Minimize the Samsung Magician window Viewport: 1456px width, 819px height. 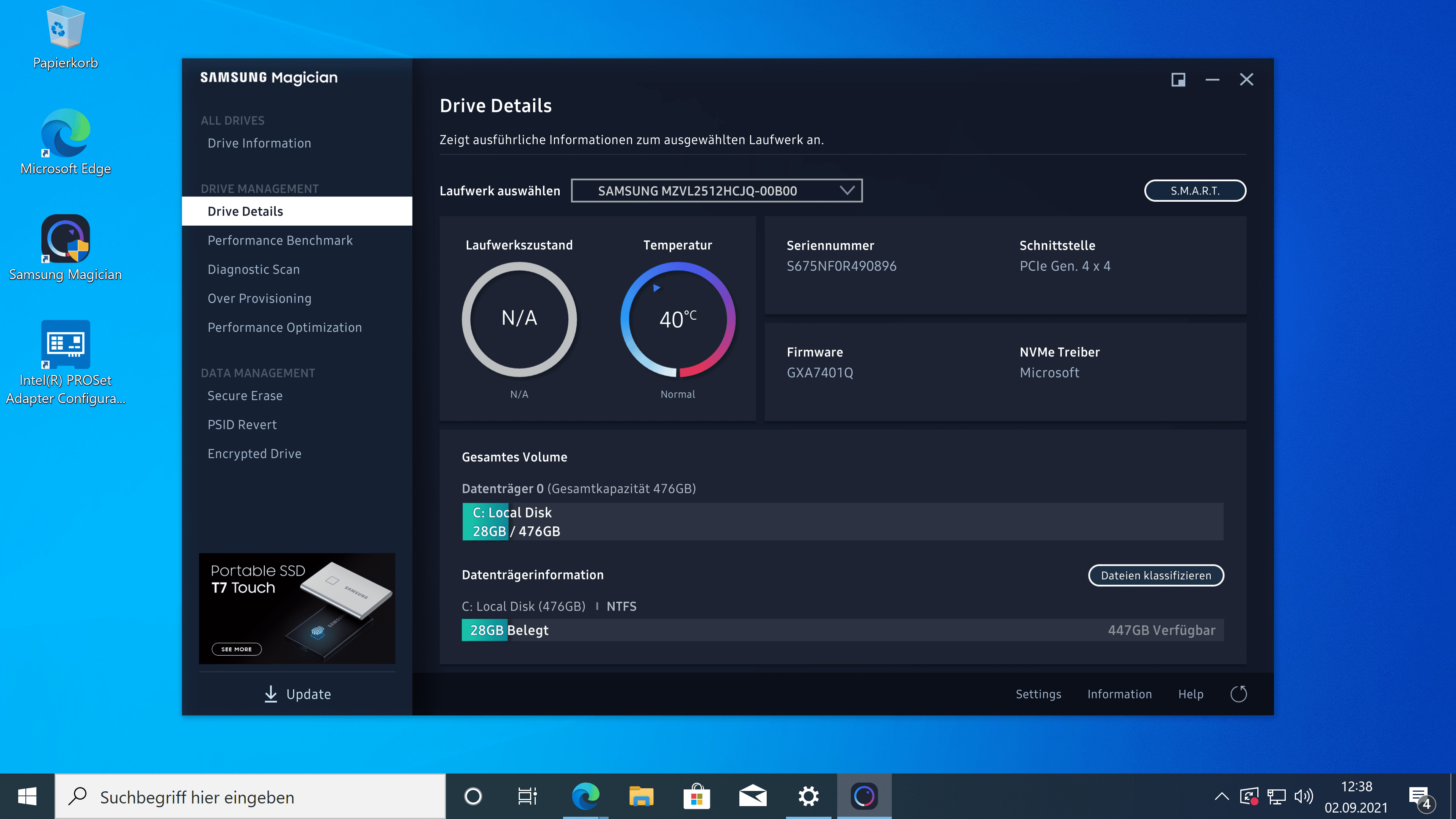(x=1212, y=80)
